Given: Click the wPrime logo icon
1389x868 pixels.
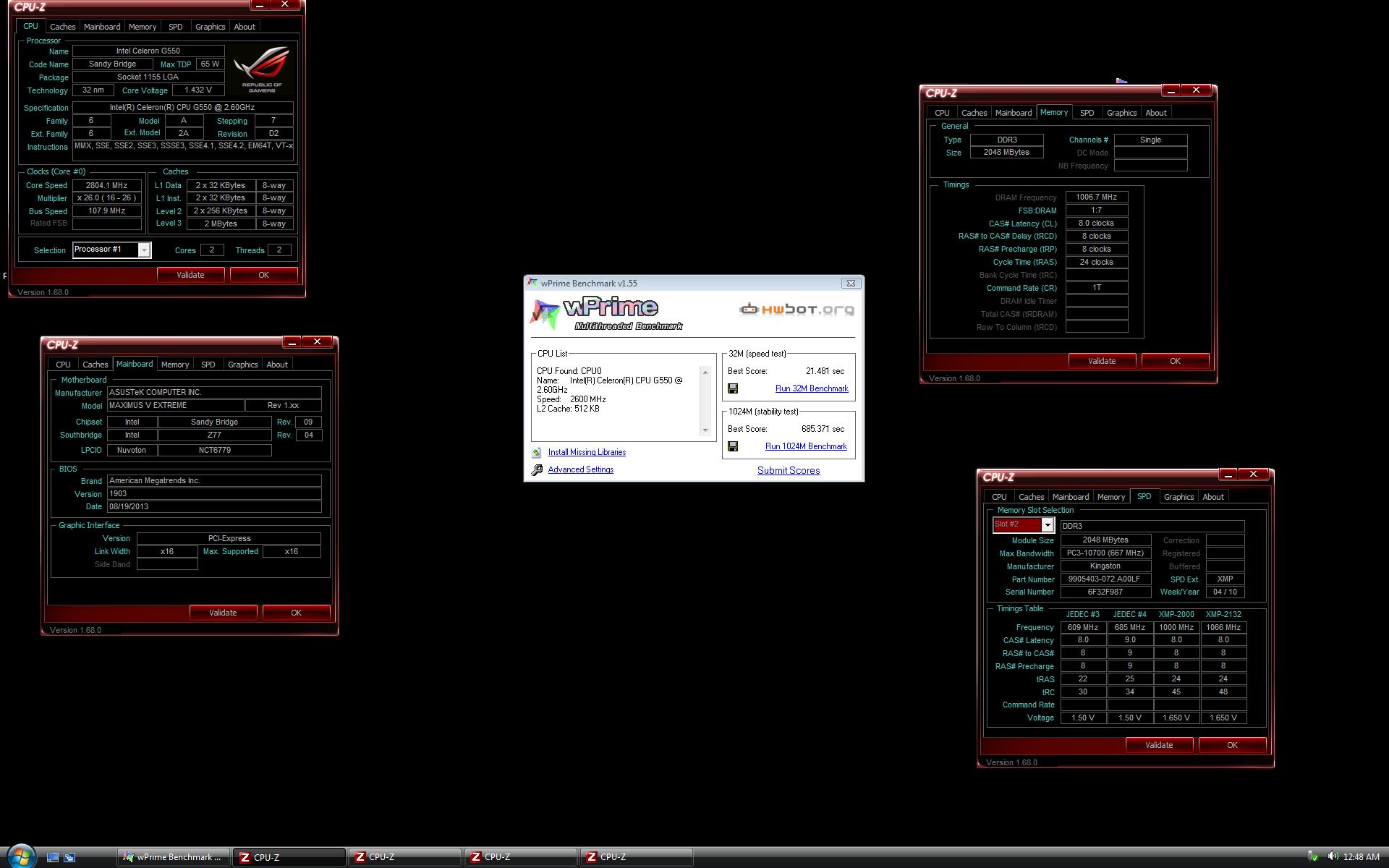Looking at the screenshot, I should click(545, 313).
